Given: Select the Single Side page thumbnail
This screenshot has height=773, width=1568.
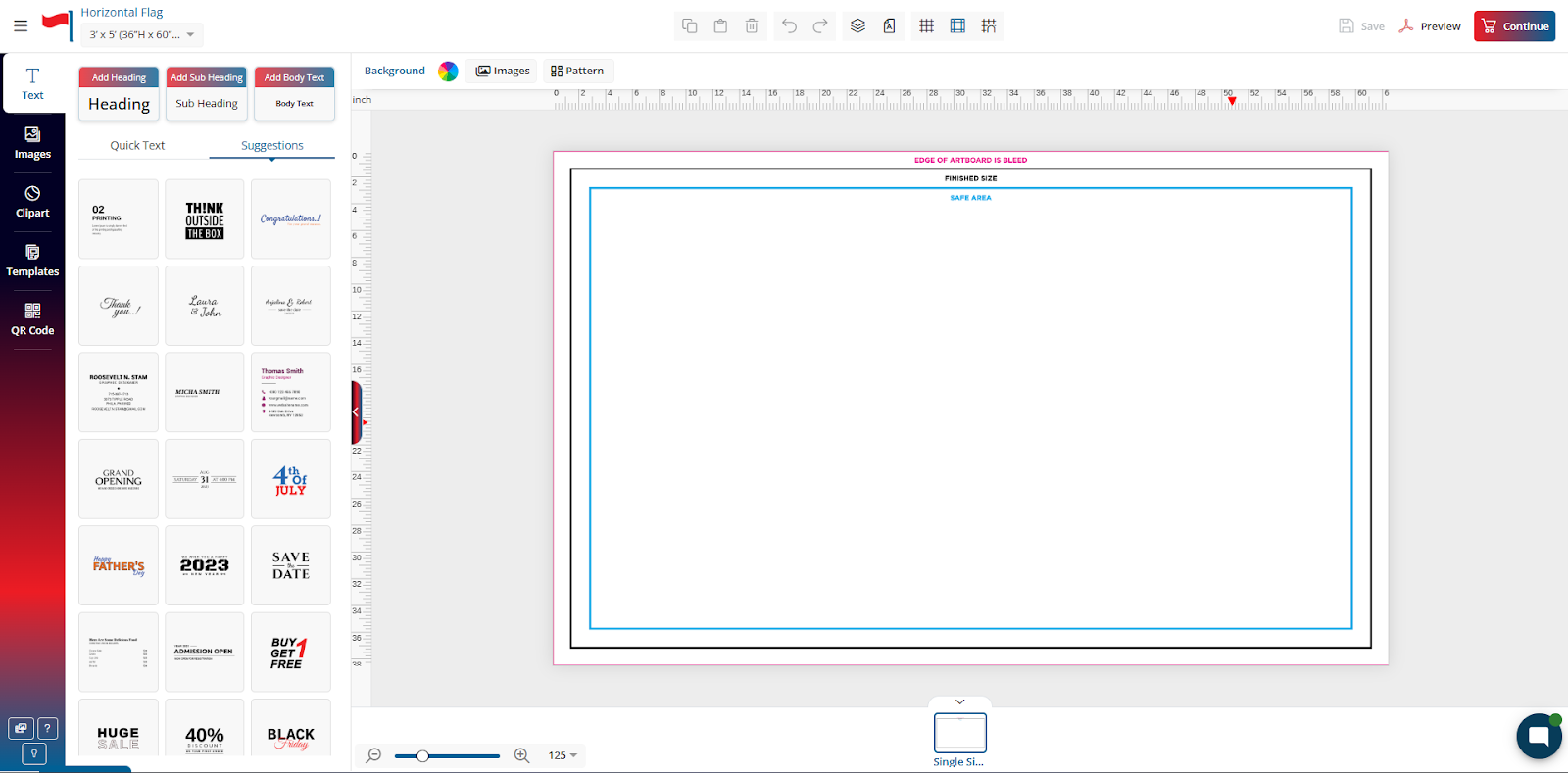Looking at the screenshot, I should pyautogui.click(x=959, y=733).
